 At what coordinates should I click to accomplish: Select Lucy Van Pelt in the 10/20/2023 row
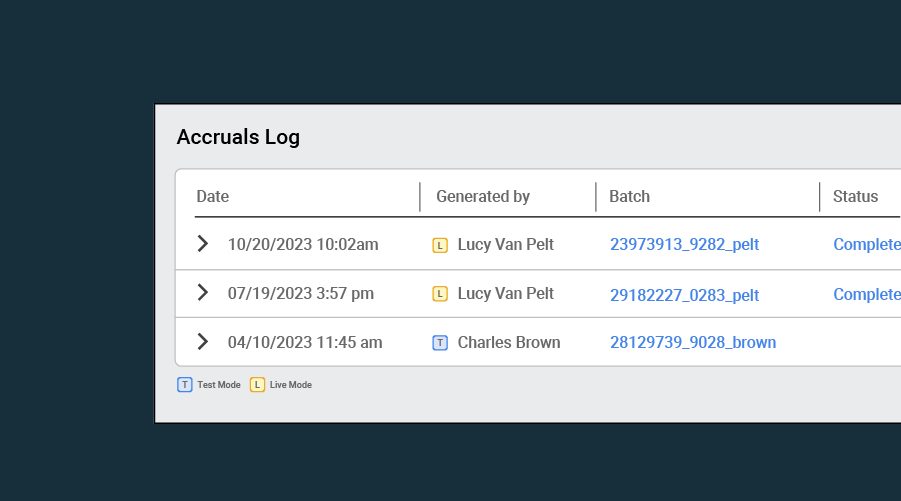[x=505, y=245]
